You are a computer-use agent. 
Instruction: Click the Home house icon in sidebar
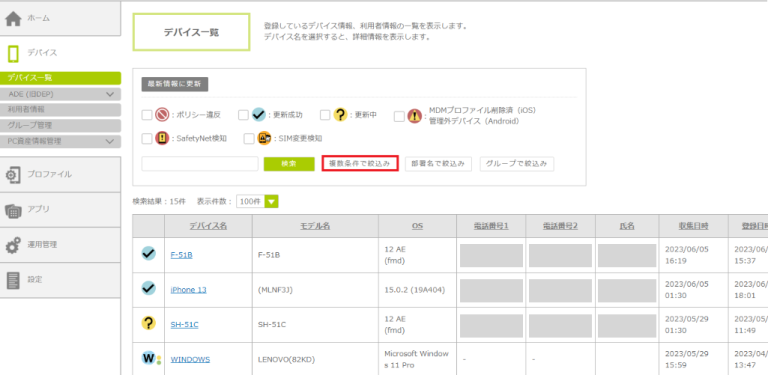tap(13, 19)
